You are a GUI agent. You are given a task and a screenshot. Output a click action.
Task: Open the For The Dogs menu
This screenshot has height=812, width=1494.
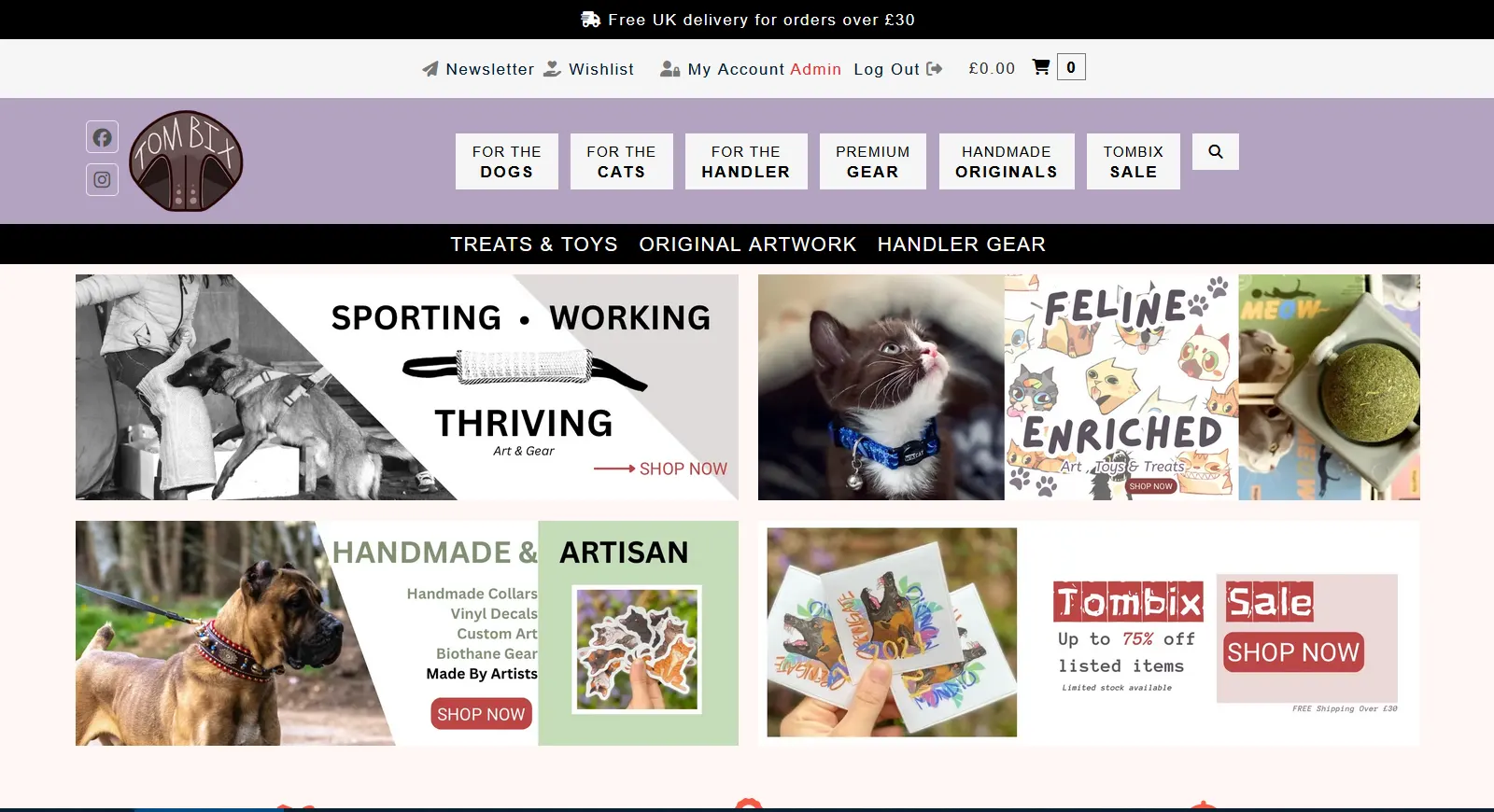(507, 161)
